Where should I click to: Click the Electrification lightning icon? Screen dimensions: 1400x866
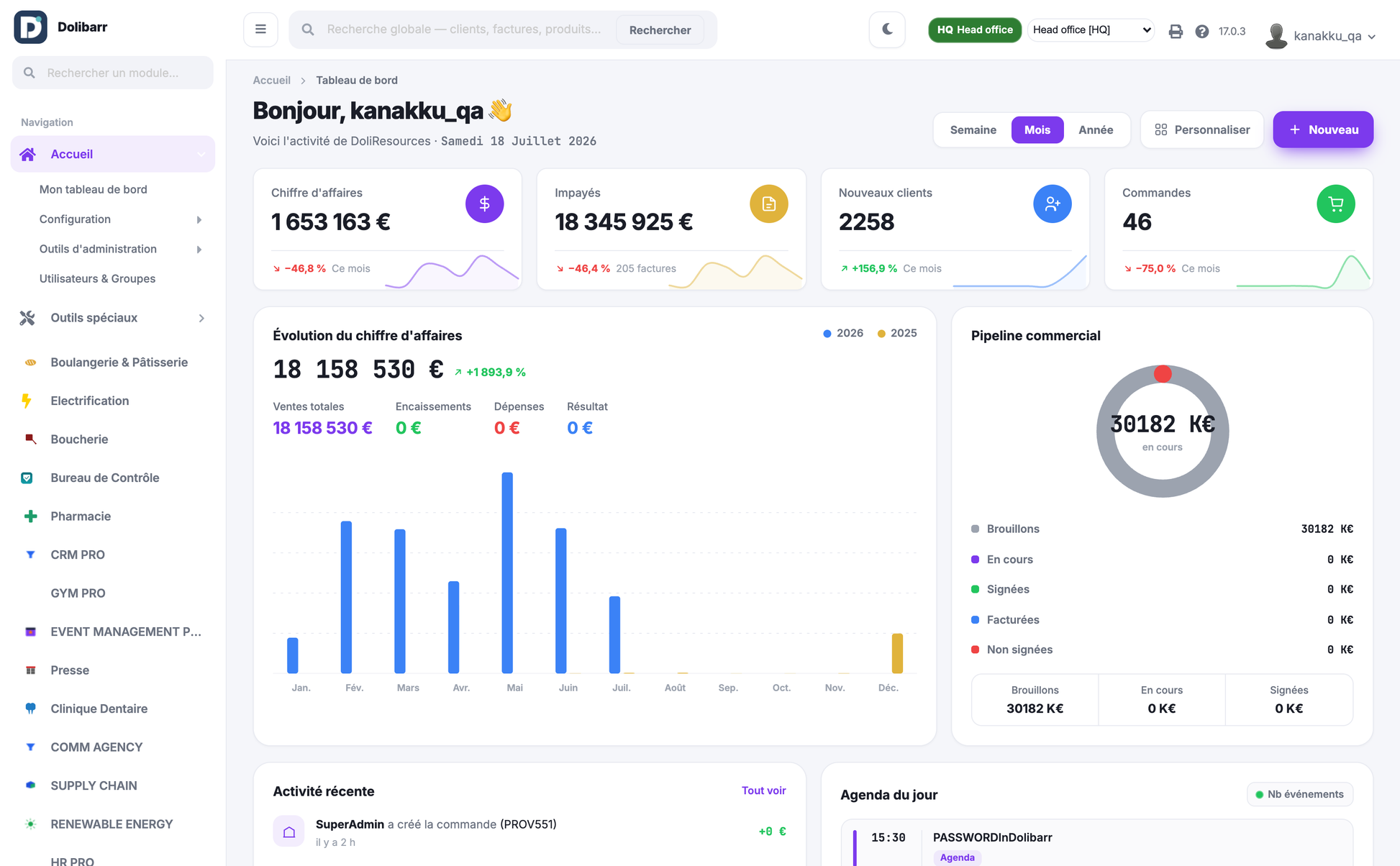(27, 401)
